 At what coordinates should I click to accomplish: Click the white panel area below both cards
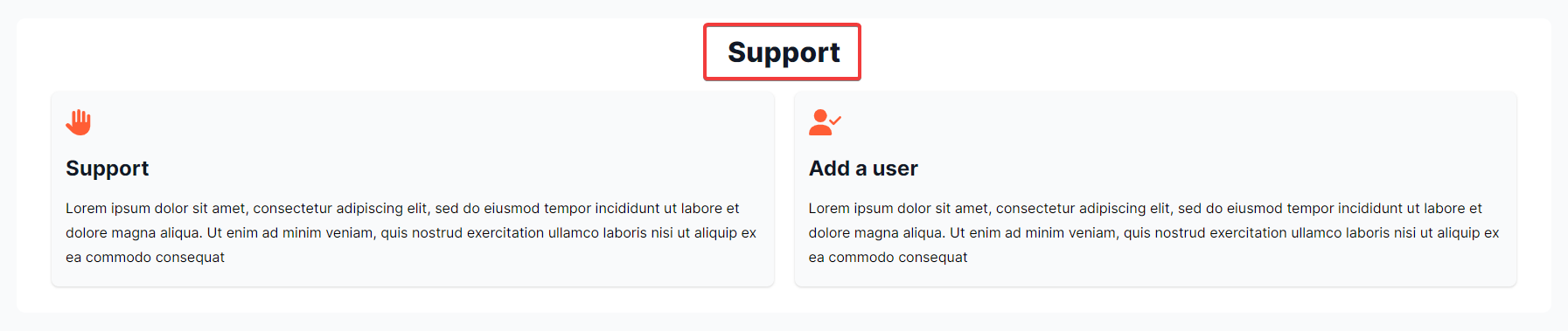[784, 300]
